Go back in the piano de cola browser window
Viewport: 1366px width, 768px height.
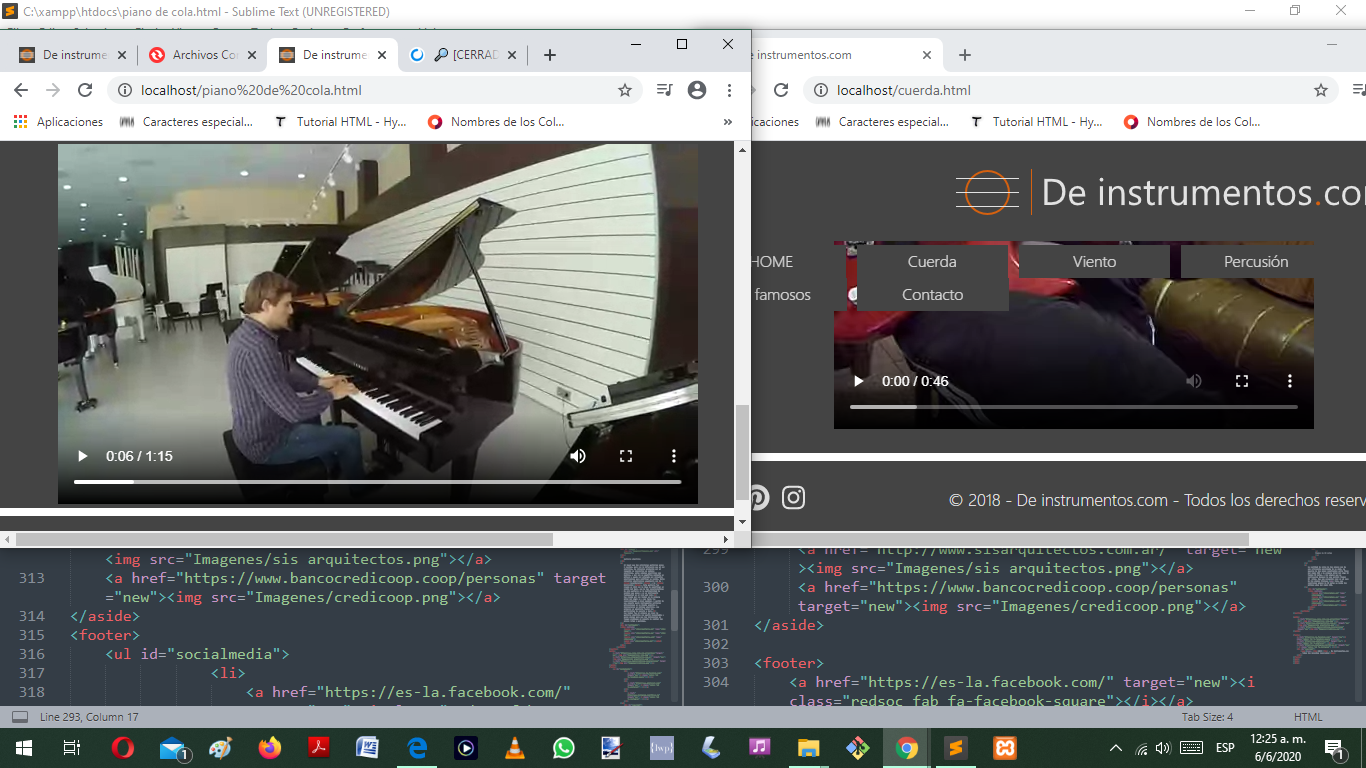coord(21,90)
